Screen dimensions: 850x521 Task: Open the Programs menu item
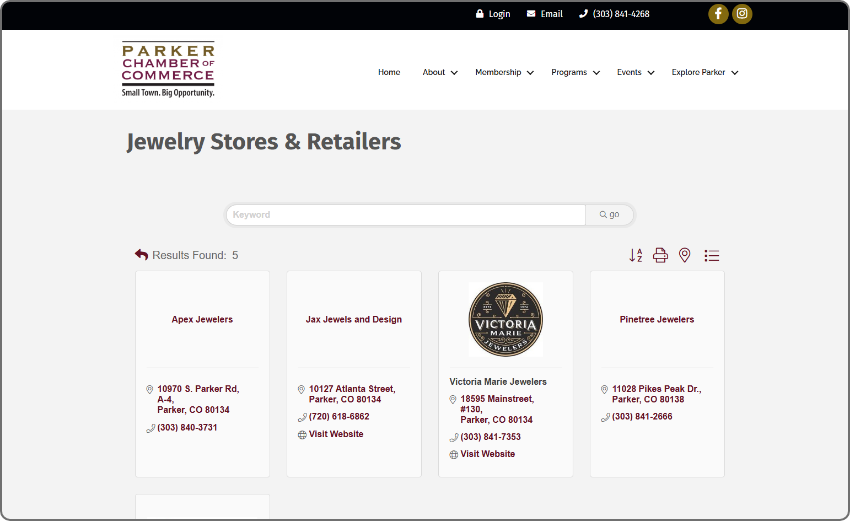pos(569,72)
